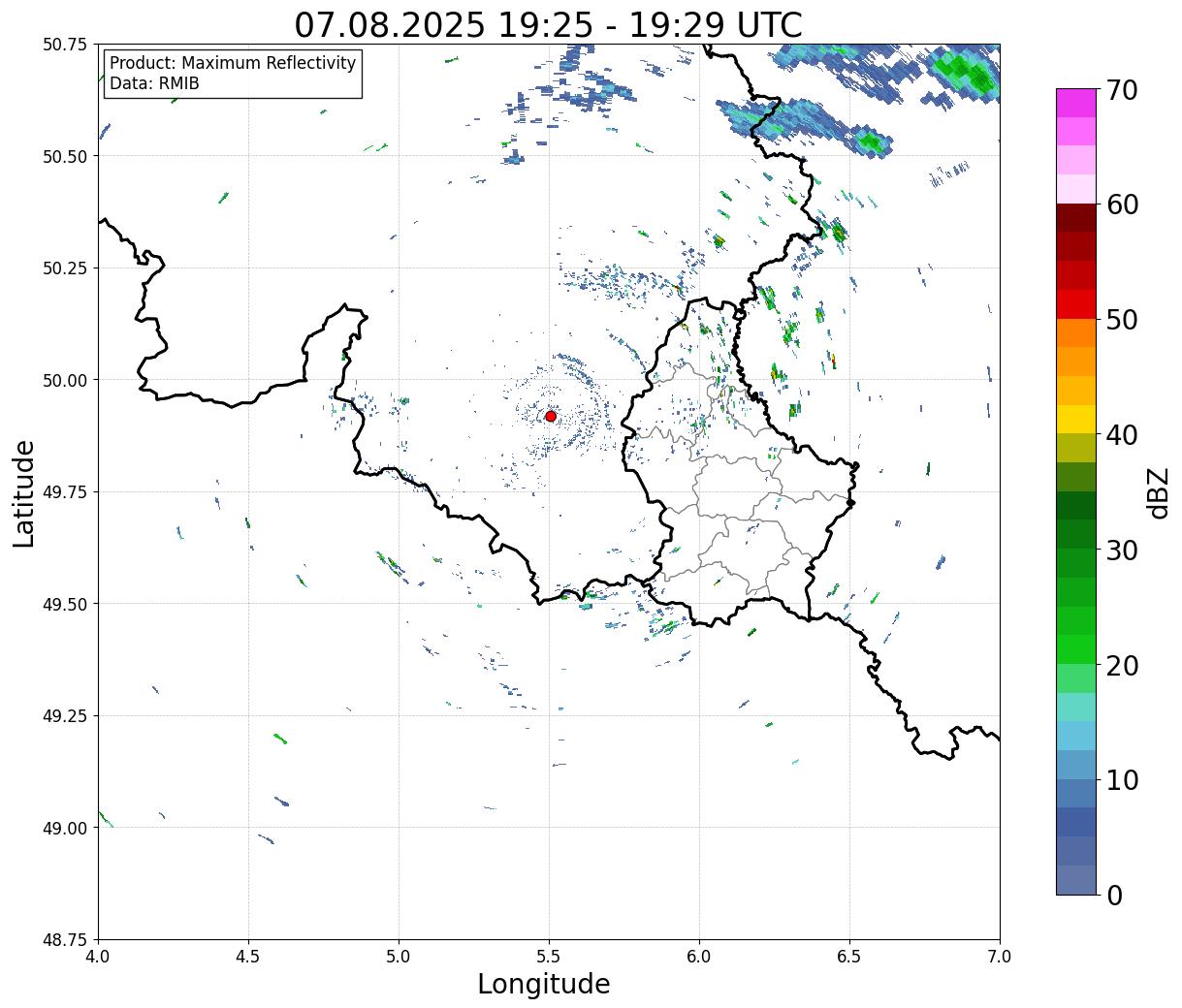Click latitude tick label 49.25
The width and height of the screenshot is (1182, 1008).
[65, 715]
